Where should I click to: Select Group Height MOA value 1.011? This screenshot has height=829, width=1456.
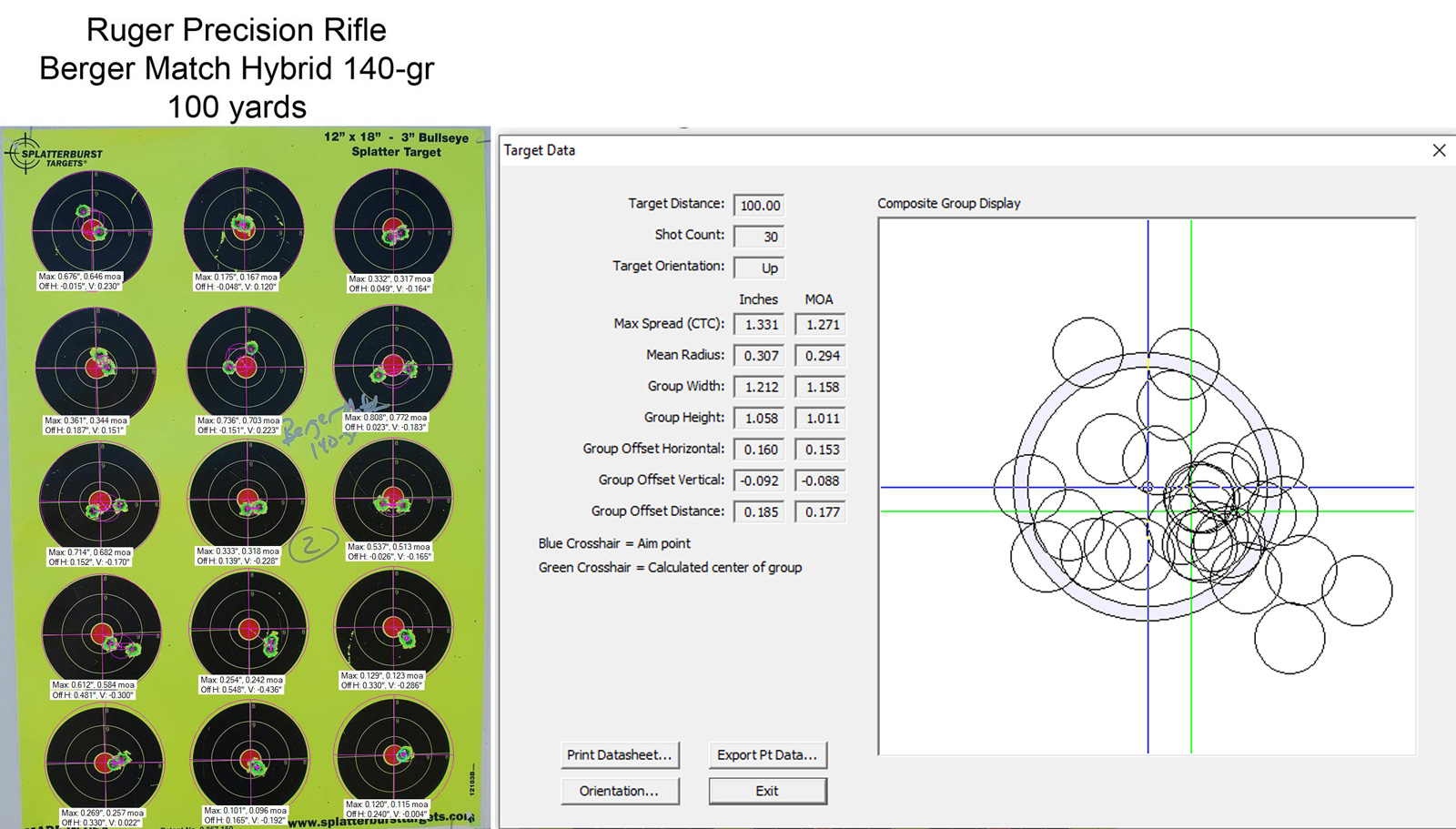point(820,419)
